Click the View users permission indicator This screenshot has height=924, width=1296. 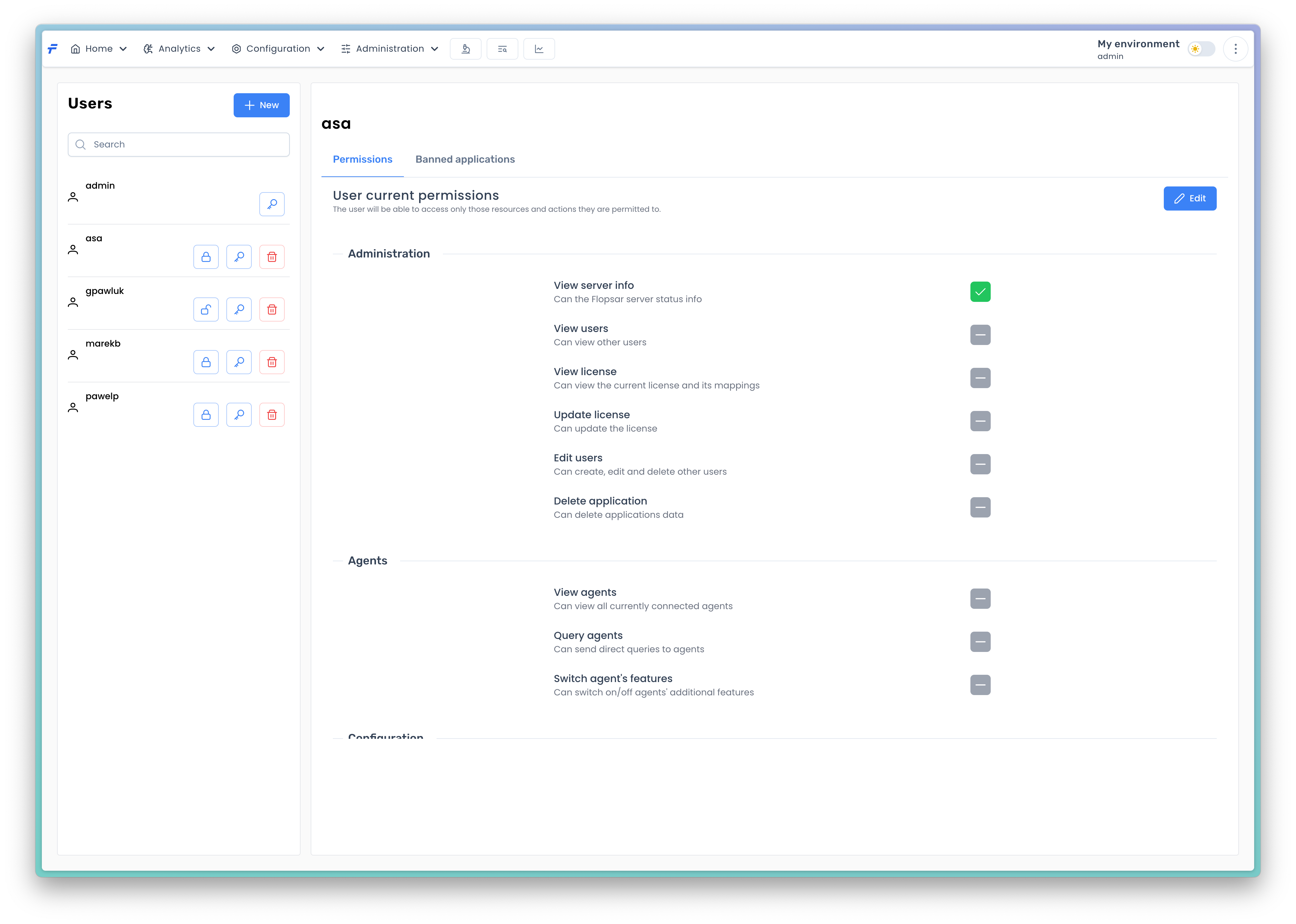[x=980, y=335]
